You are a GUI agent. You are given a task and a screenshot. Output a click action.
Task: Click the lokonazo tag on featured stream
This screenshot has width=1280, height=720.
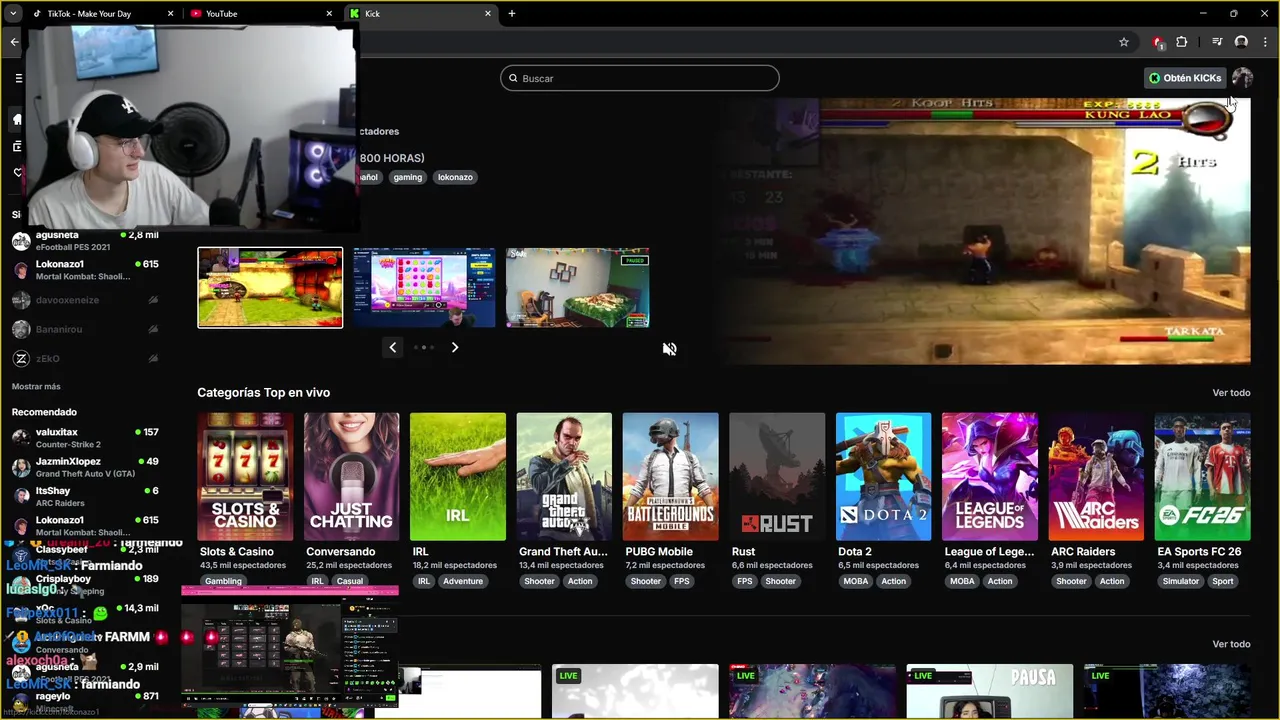[x=455, y=177]
